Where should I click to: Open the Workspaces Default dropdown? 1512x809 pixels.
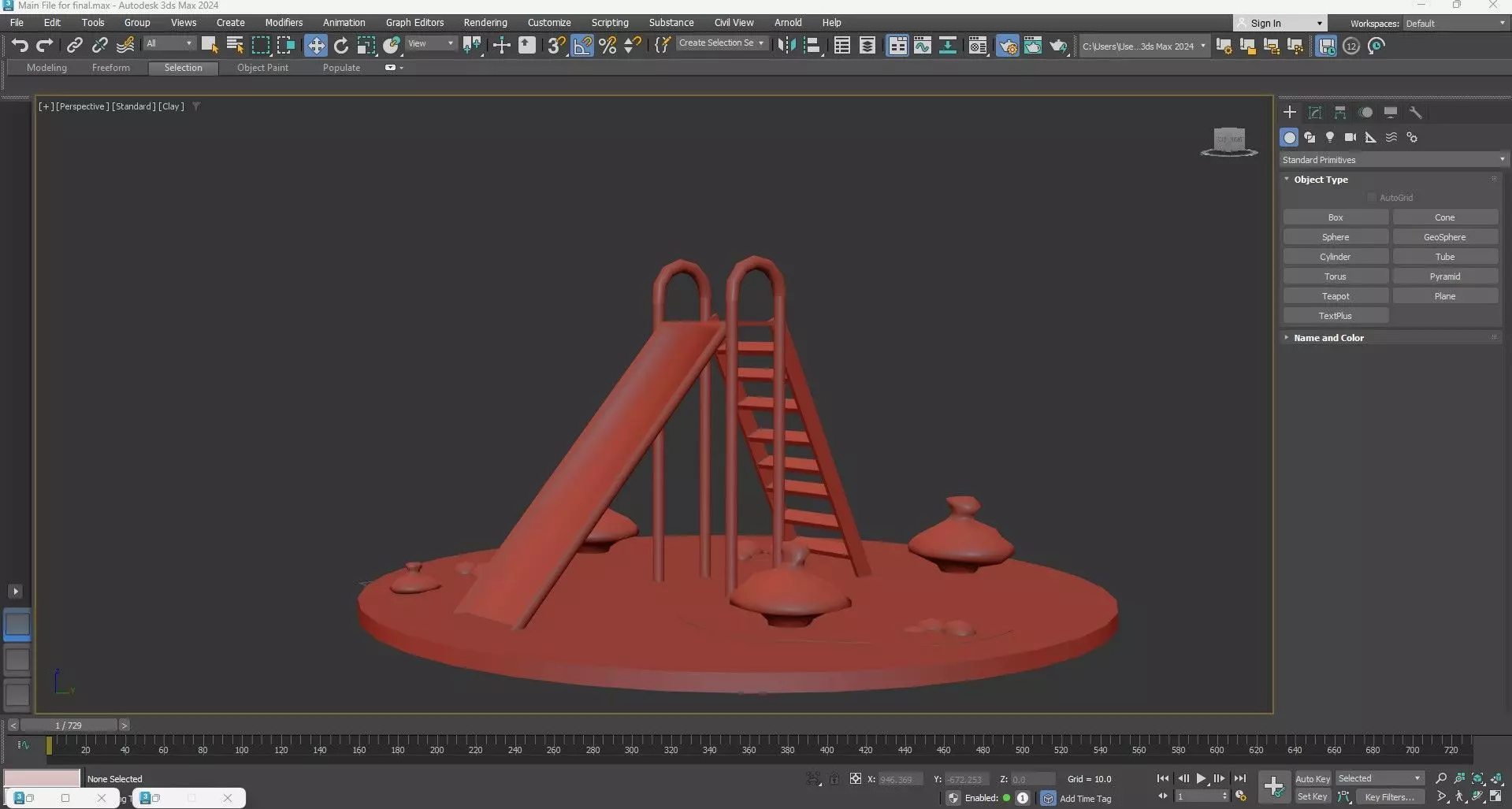click(x=1456, y=24)
